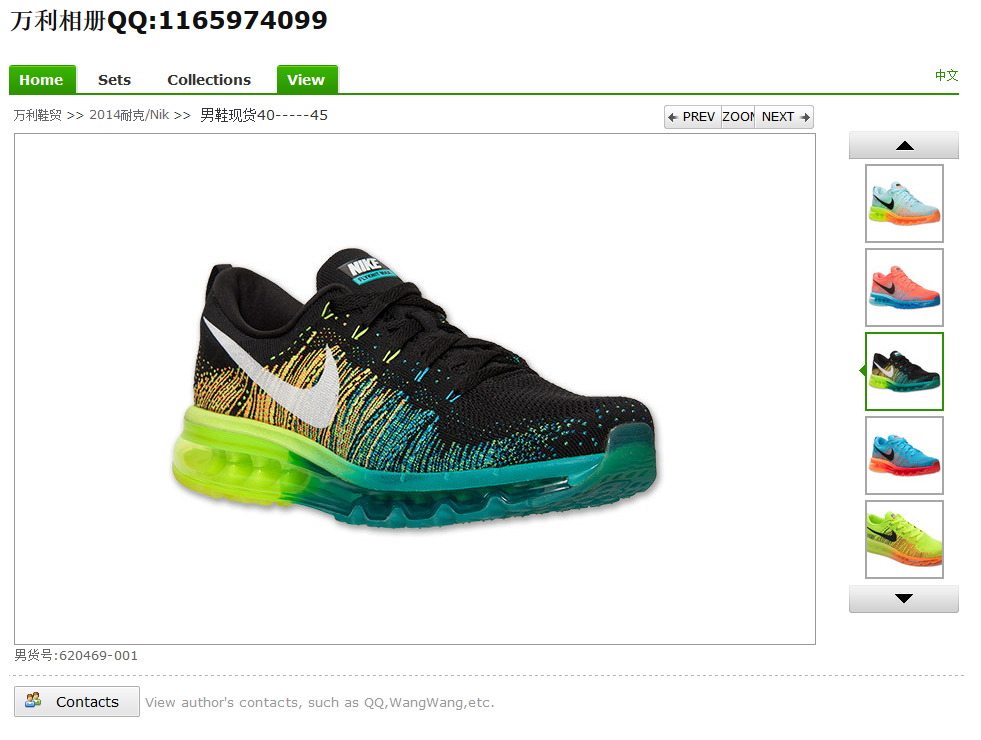This screenshot has width=981, height=740.
Task: Click the 万利鞋贸 breadcrumb link
Action: click(38, 115)
